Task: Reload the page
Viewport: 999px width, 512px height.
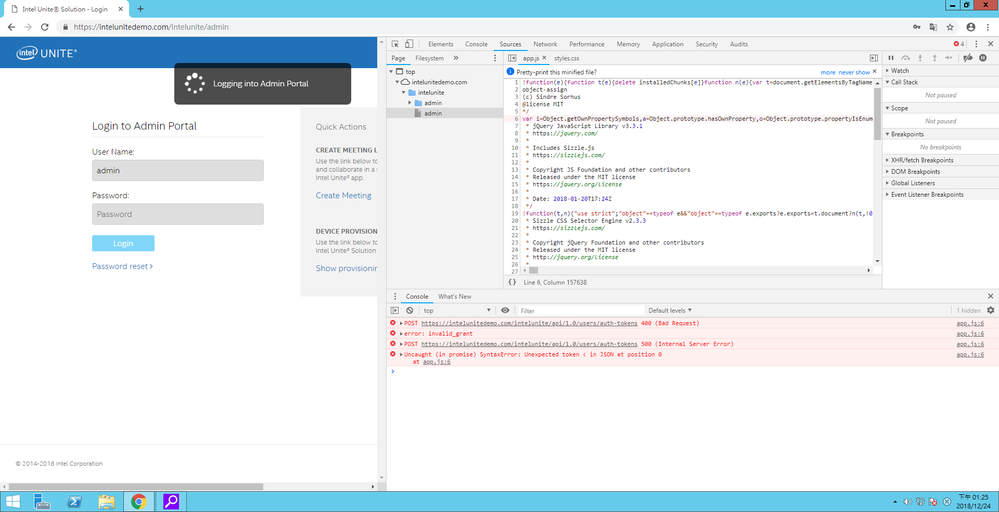Action: [45, 27]
